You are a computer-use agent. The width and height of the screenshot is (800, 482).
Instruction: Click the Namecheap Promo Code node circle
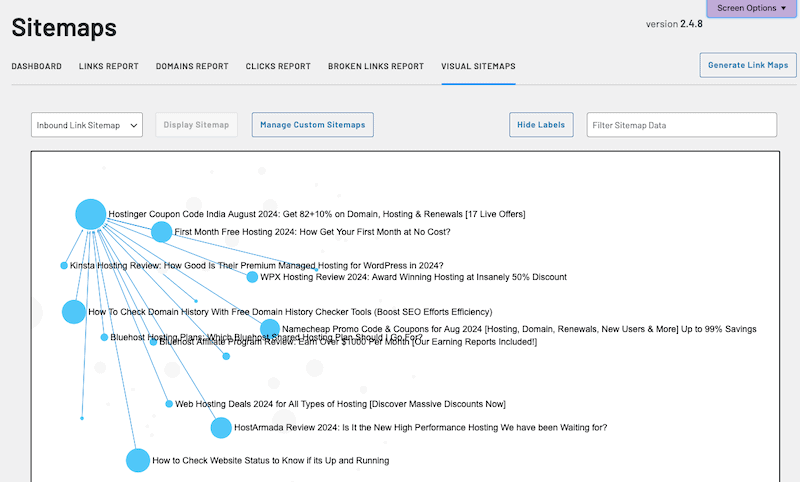[270, 329]
